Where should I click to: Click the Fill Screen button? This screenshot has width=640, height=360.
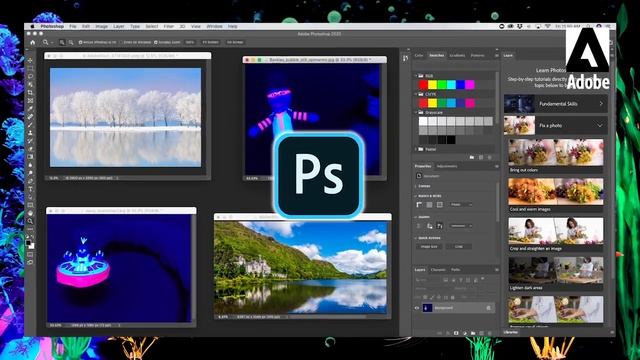pyautogui.click(x=235, y=42)
